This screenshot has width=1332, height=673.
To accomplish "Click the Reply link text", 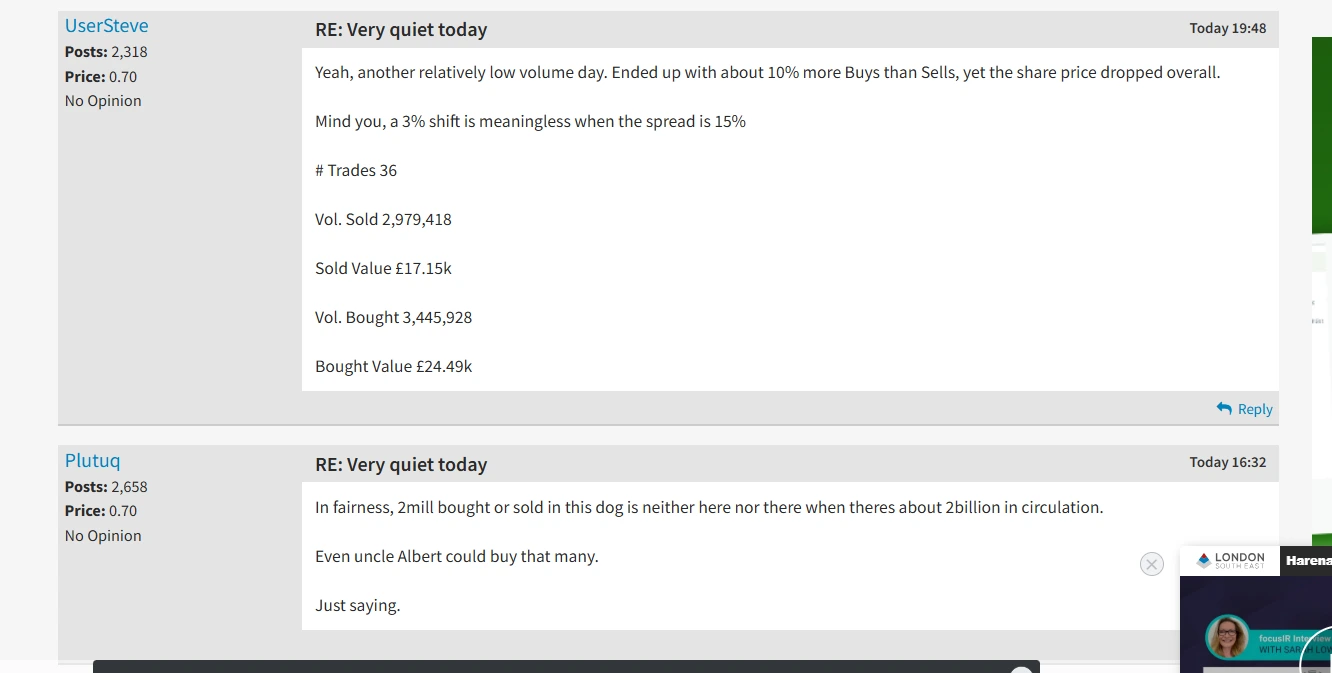I will [x=1255, y=409].
